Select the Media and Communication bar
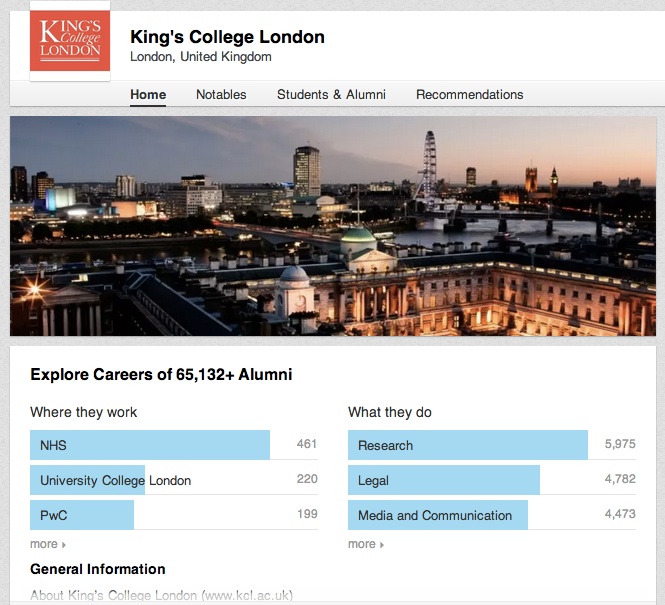Screen dimensions: 665x605 pyautogui.click(x=438, y=515)
